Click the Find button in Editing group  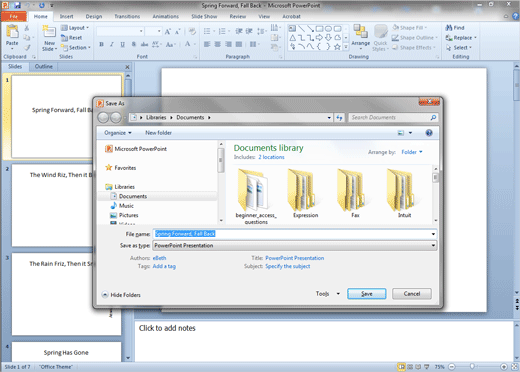click(455, 28)
